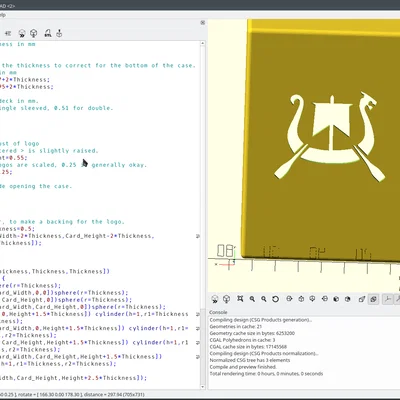Click the View All icon
Screen dimensions: 400x400
pyautogui.click(x=240, y=299)
